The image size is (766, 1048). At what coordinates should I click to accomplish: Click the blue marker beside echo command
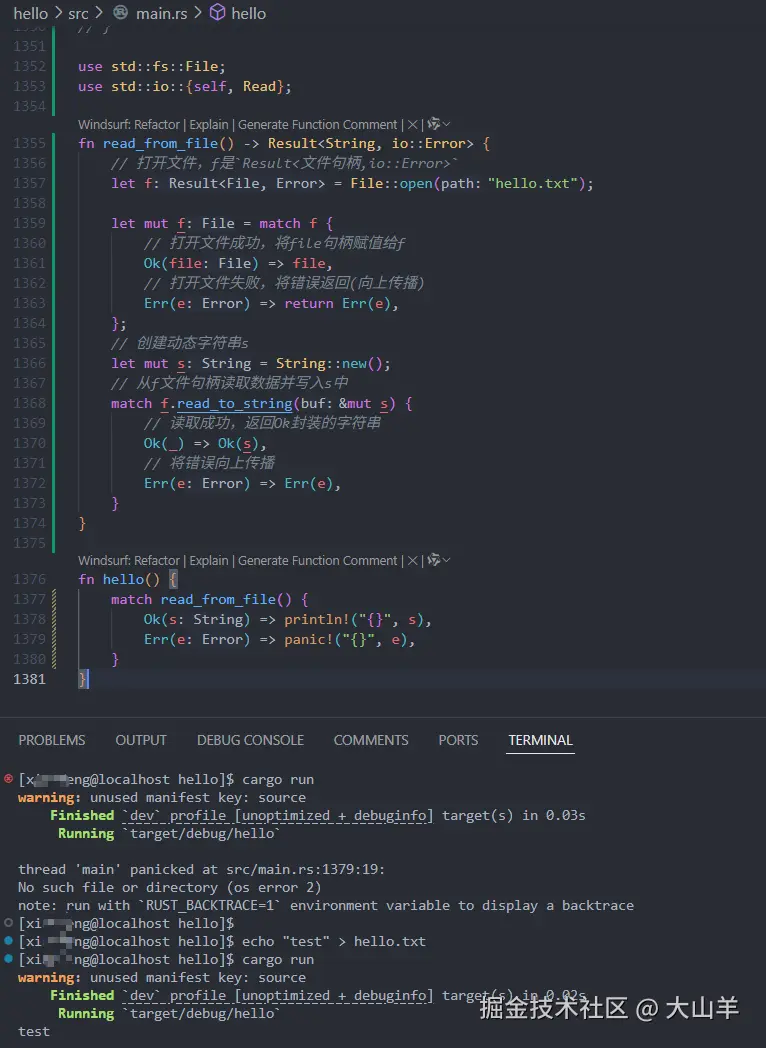[x=9, y=941]
